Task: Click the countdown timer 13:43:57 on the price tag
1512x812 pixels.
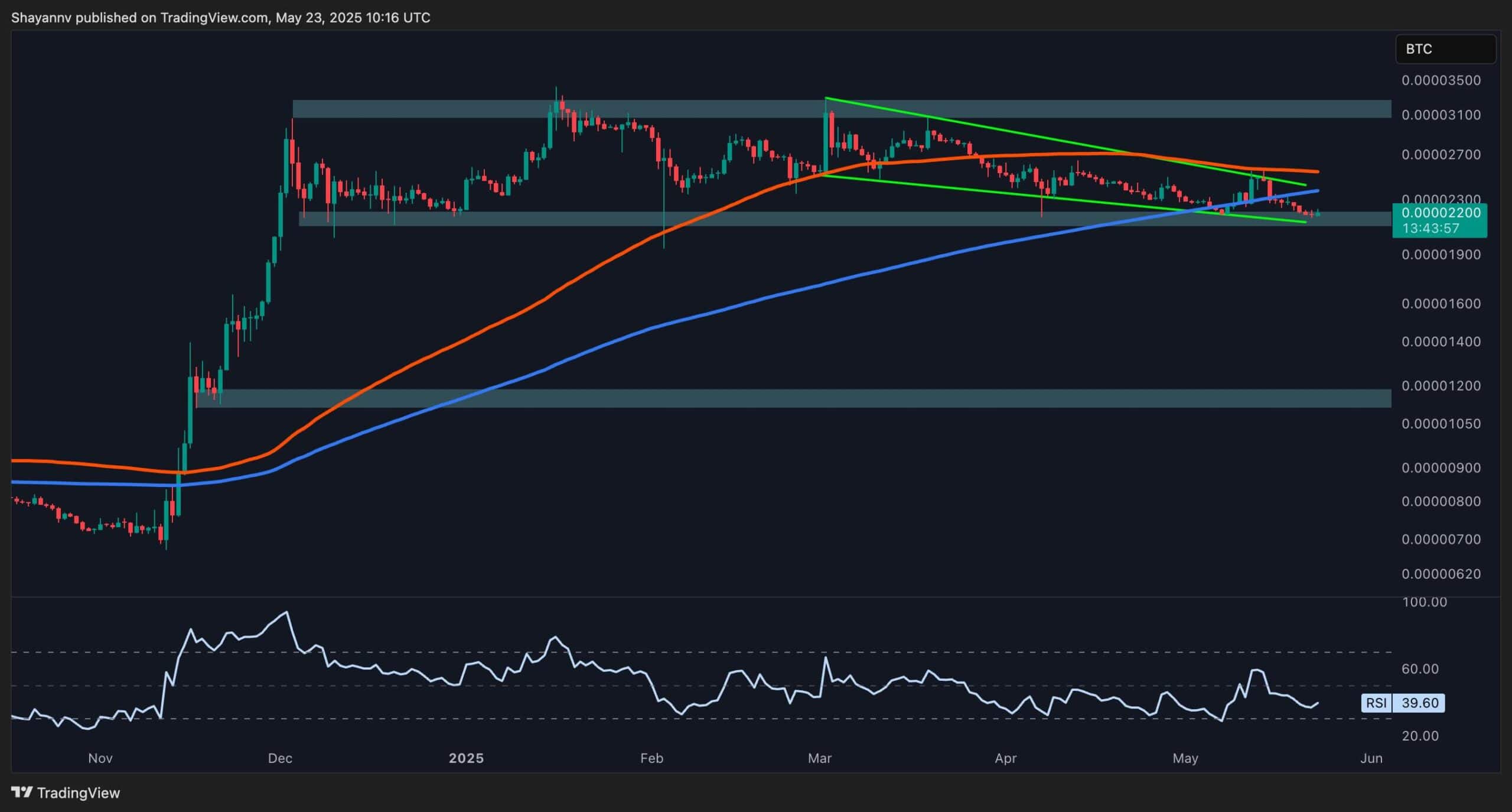Action: click(x=1430, y=228)
